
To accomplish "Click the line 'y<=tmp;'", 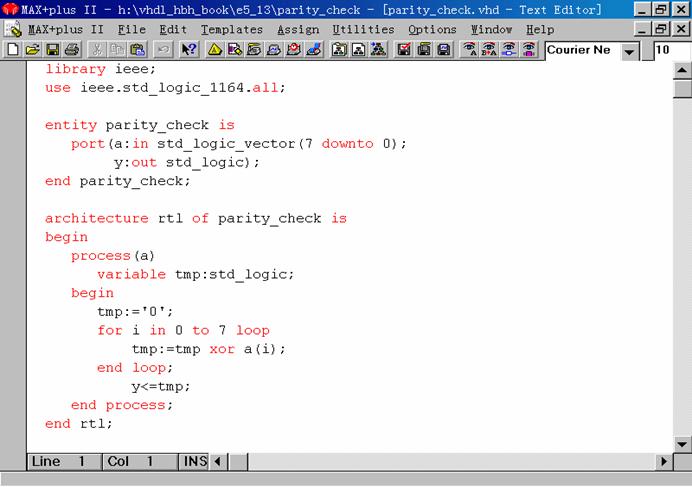I will 161,387.
